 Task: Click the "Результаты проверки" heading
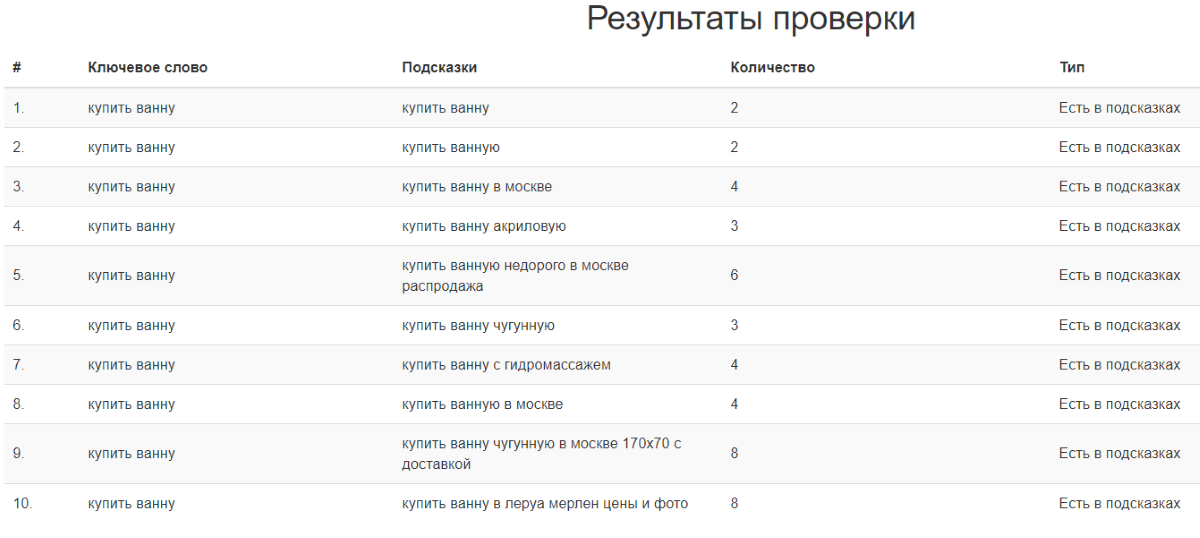click(750, 19)
